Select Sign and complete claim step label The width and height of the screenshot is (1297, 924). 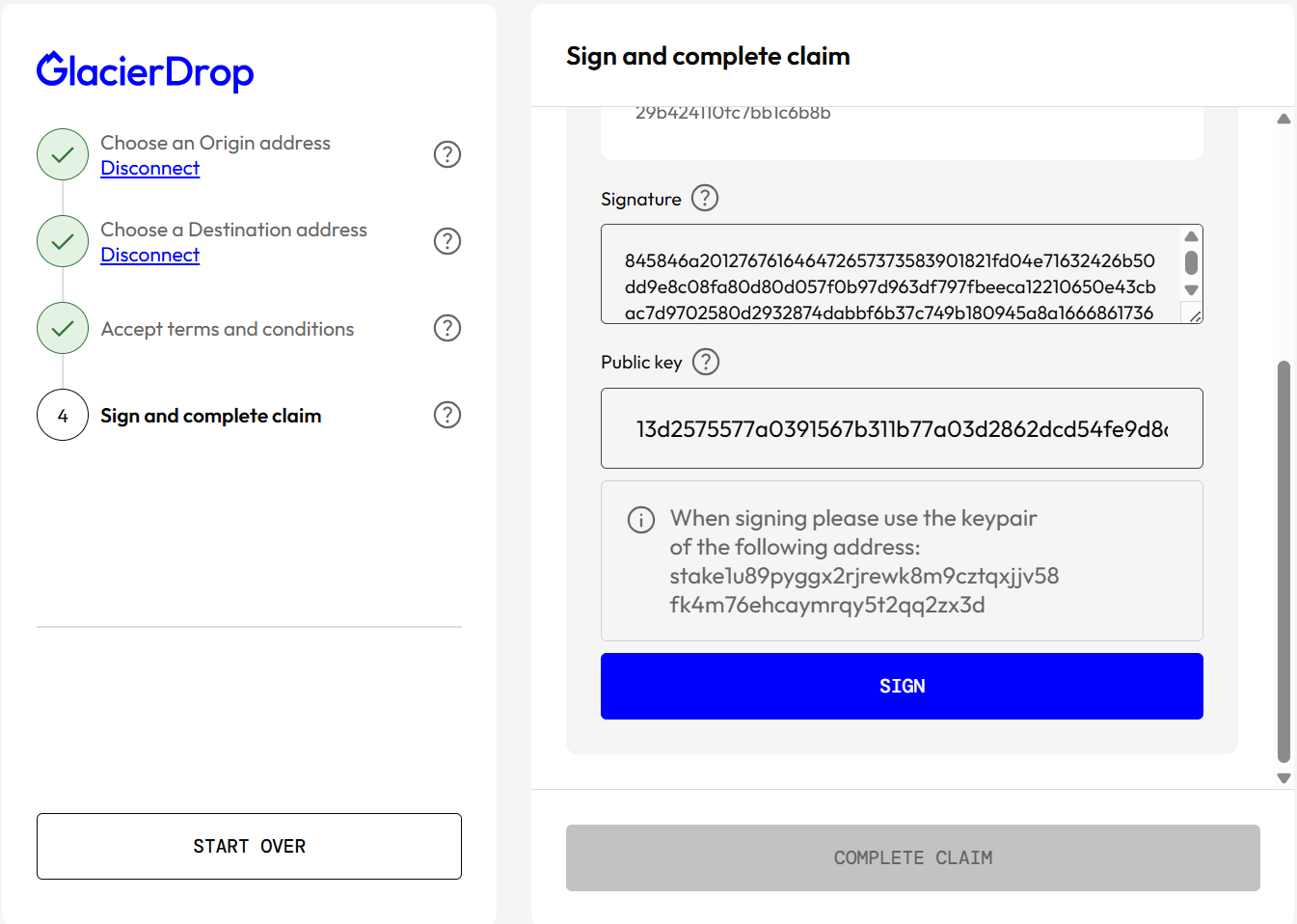tap(211, 416)
